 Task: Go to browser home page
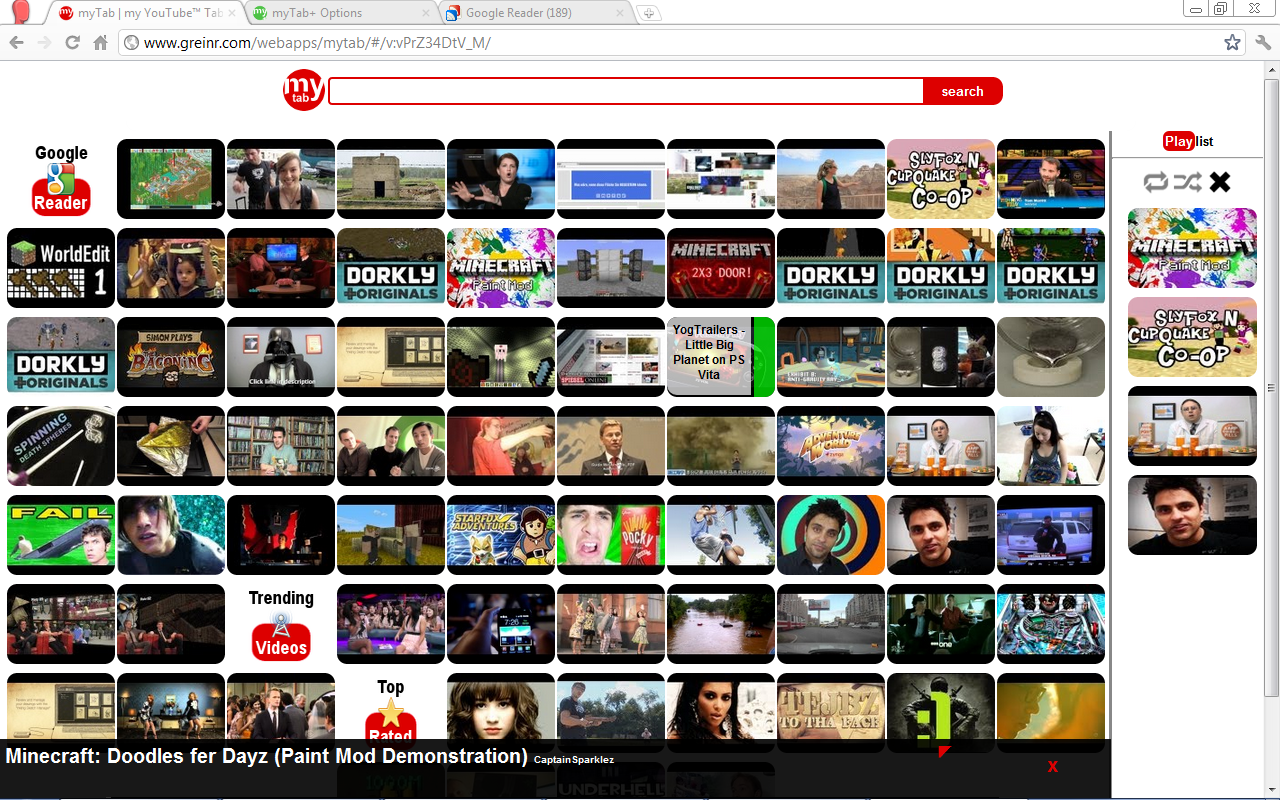tap(100, 43)
